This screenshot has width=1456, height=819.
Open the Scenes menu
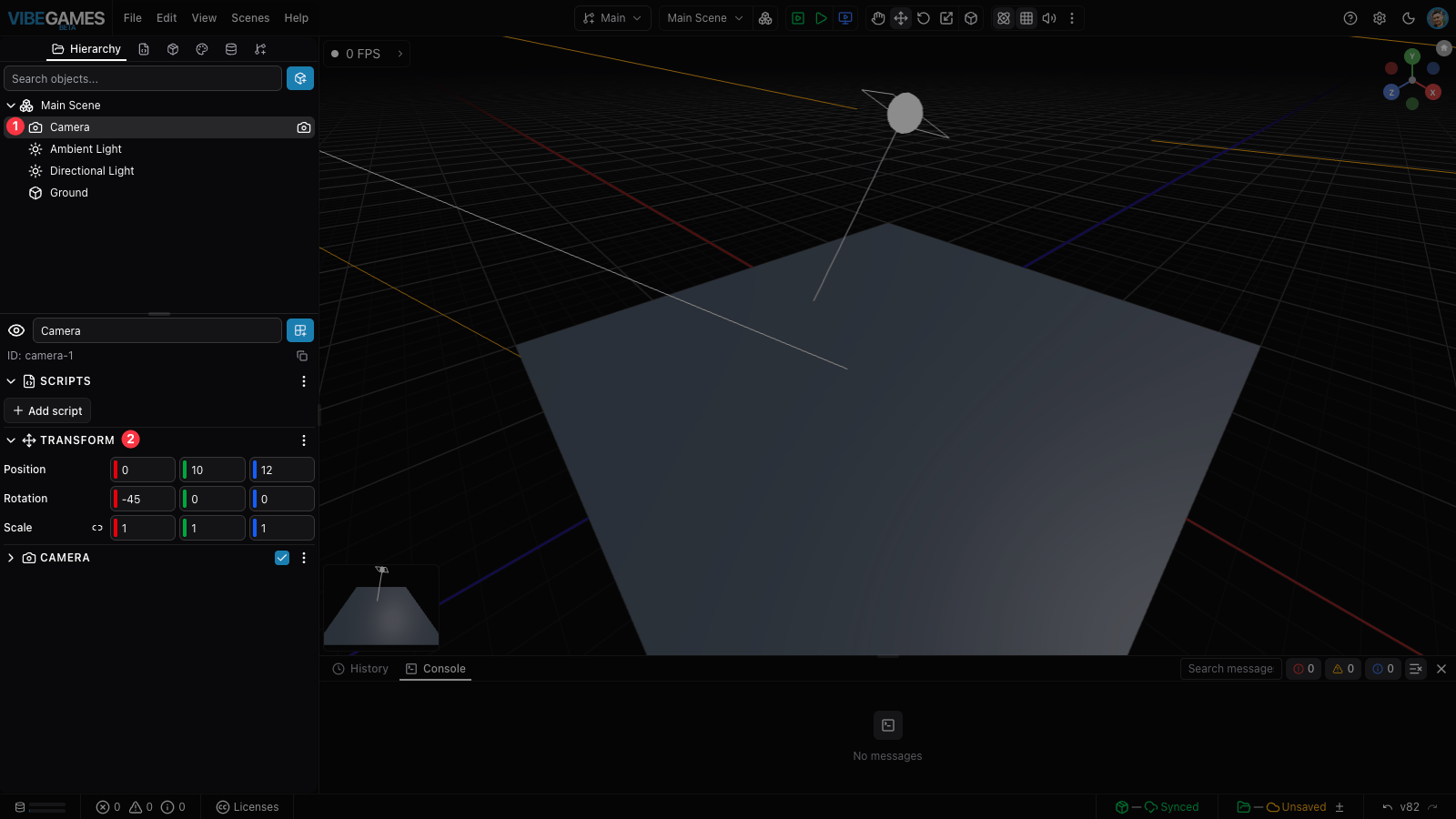point(250,18)
